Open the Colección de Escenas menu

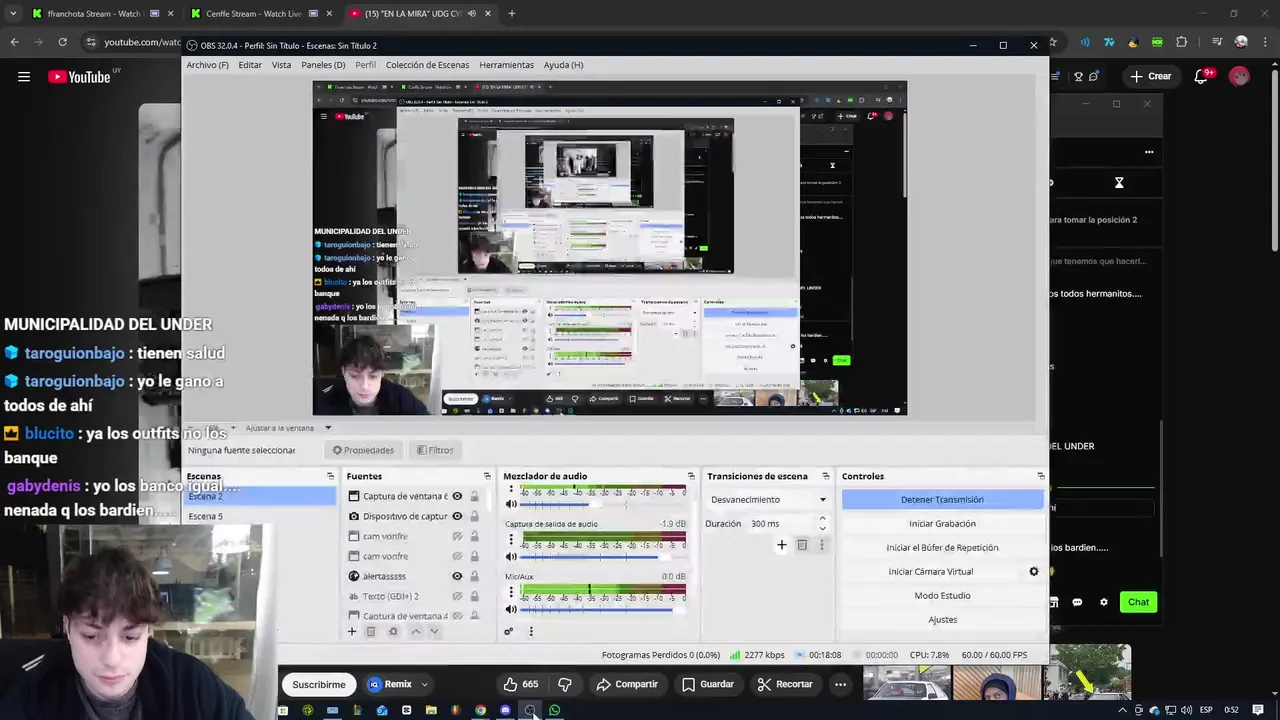[427, 65]
